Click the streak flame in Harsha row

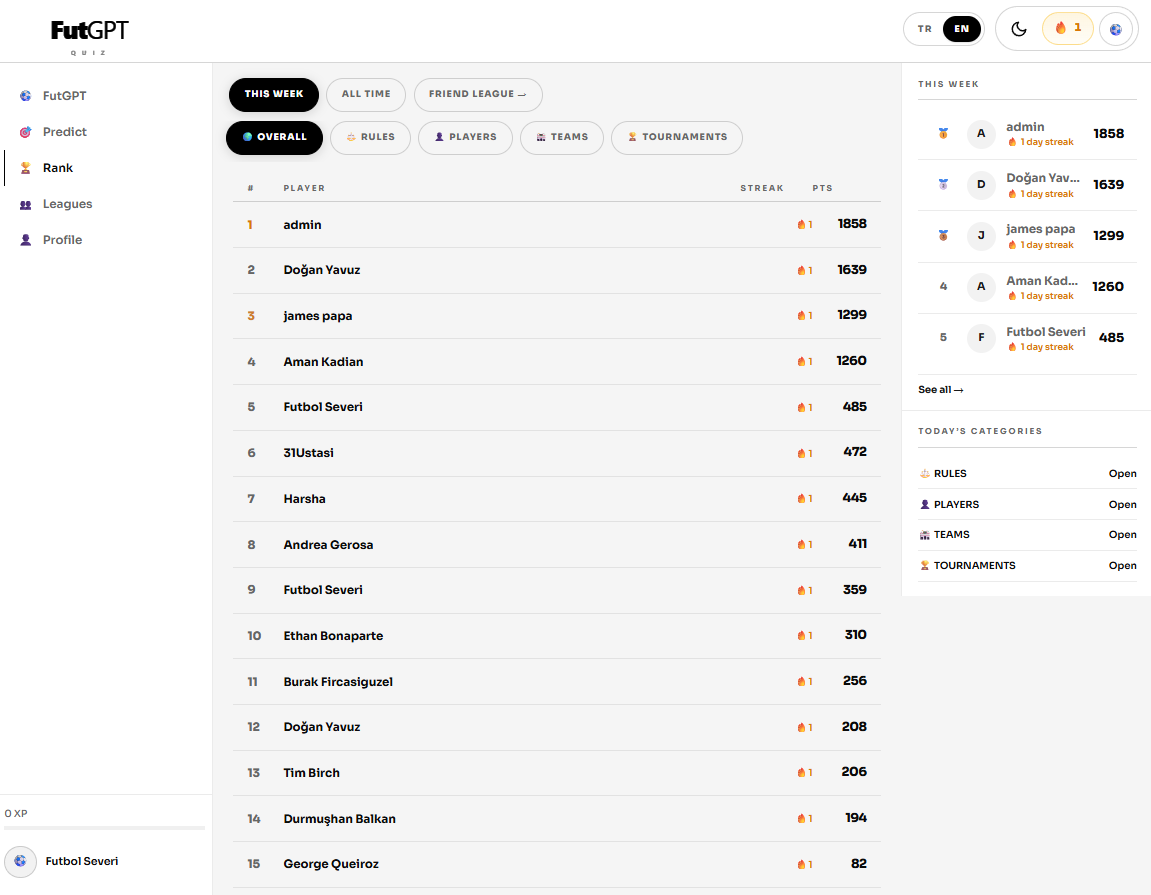click(802, 499)
